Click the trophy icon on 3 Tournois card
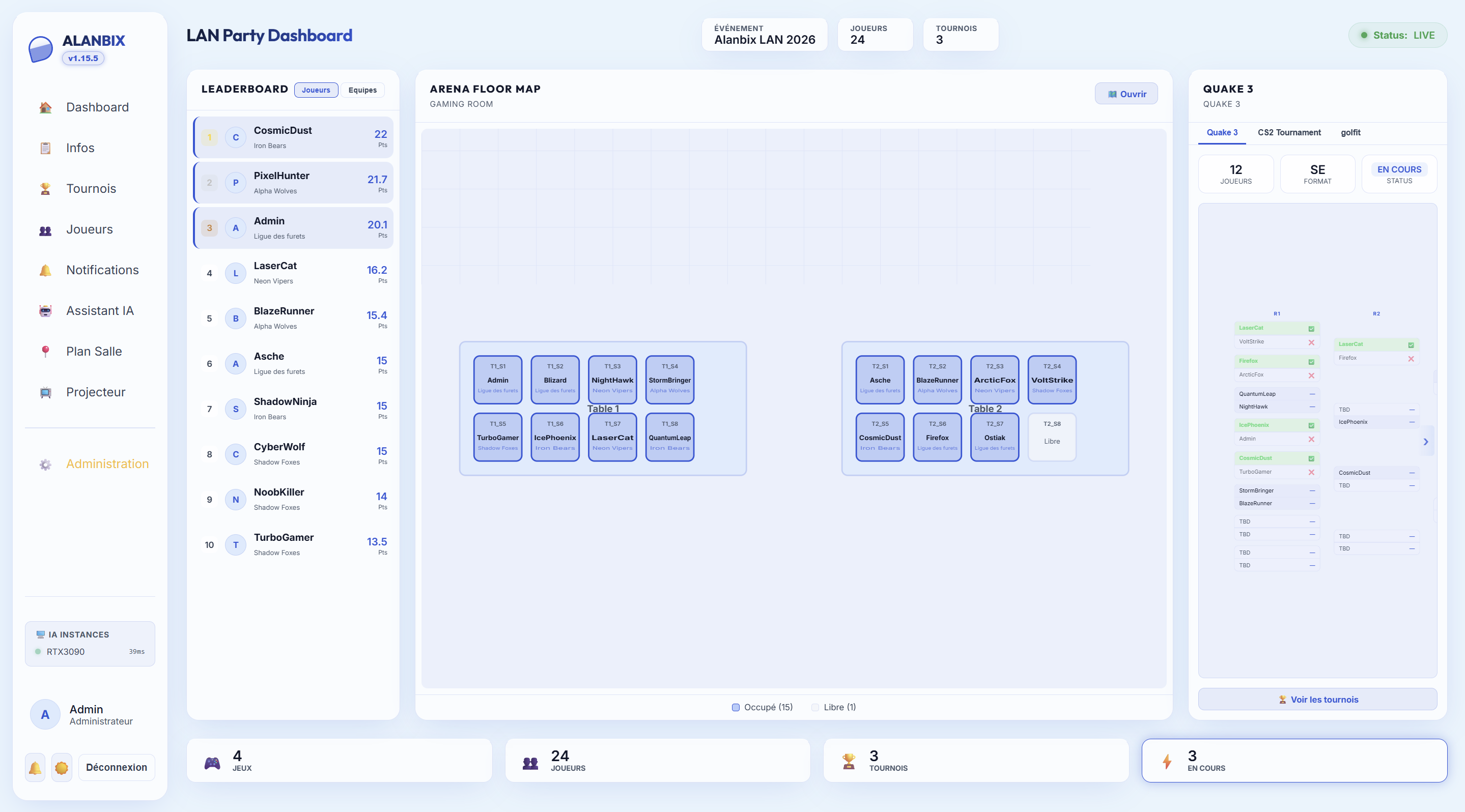Screen dimensions: 1465x812 849,762
